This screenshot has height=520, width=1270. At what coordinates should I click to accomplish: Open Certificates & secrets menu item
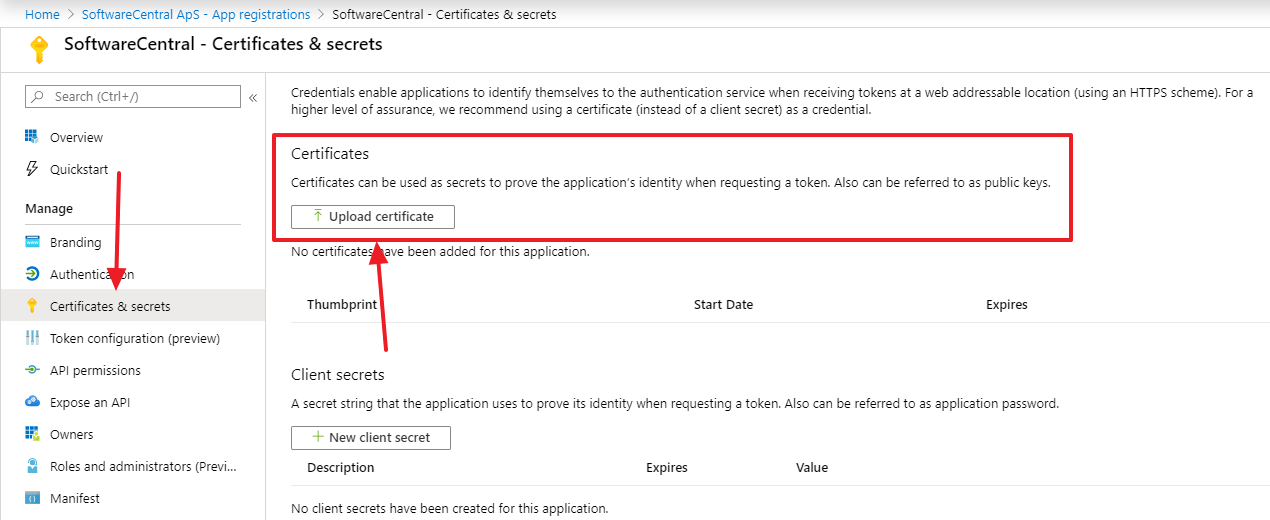(110, 306)
